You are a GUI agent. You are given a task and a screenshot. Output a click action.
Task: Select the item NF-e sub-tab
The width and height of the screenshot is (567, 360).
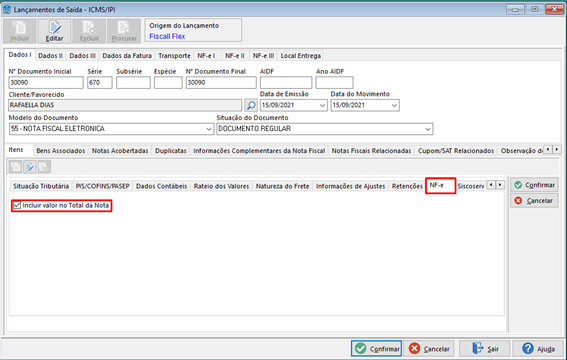pyautogui.click(x=440, y=185)
